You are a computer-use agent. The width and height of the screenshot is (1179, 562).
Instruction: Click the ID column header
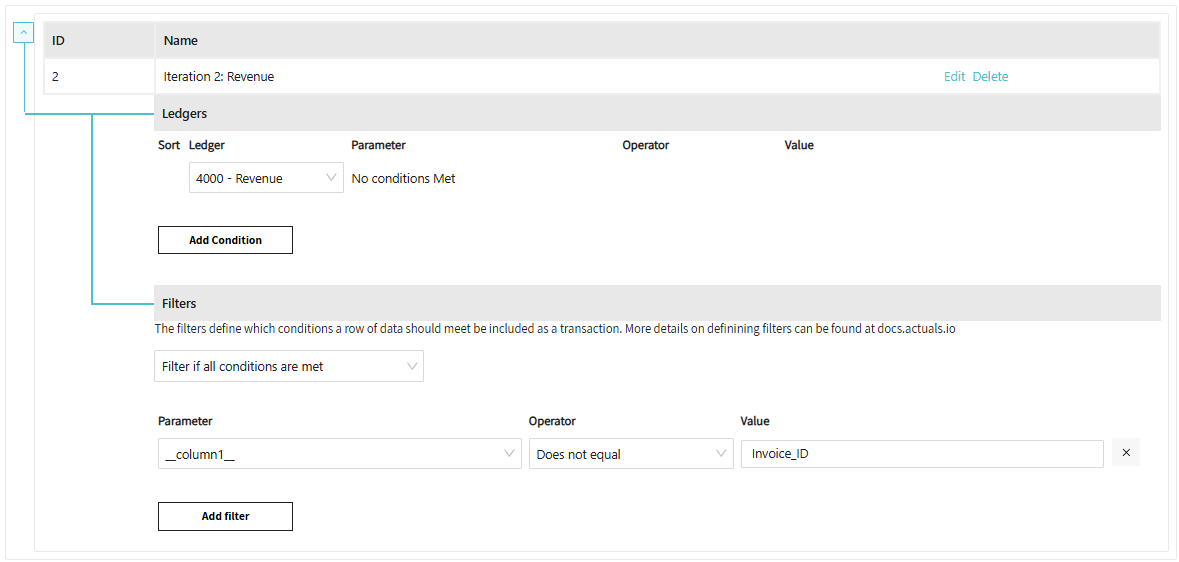[59, 41]
